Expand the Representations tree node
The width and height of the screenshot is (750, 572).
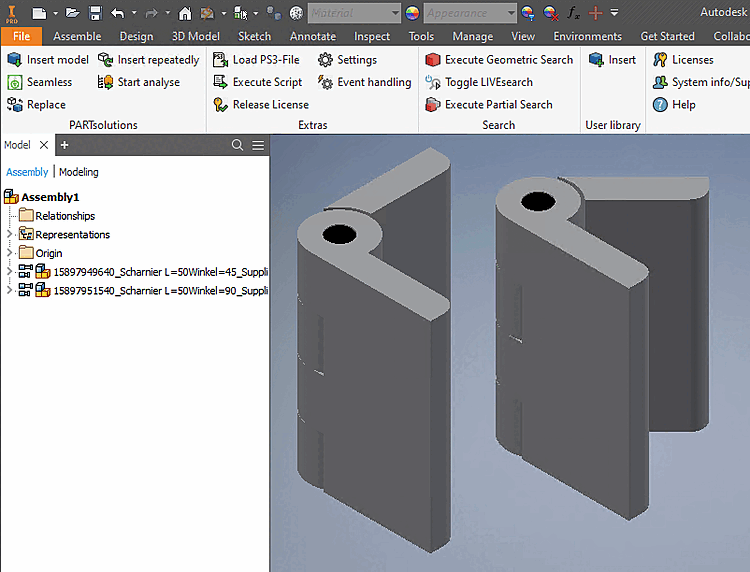coord(10,235)
